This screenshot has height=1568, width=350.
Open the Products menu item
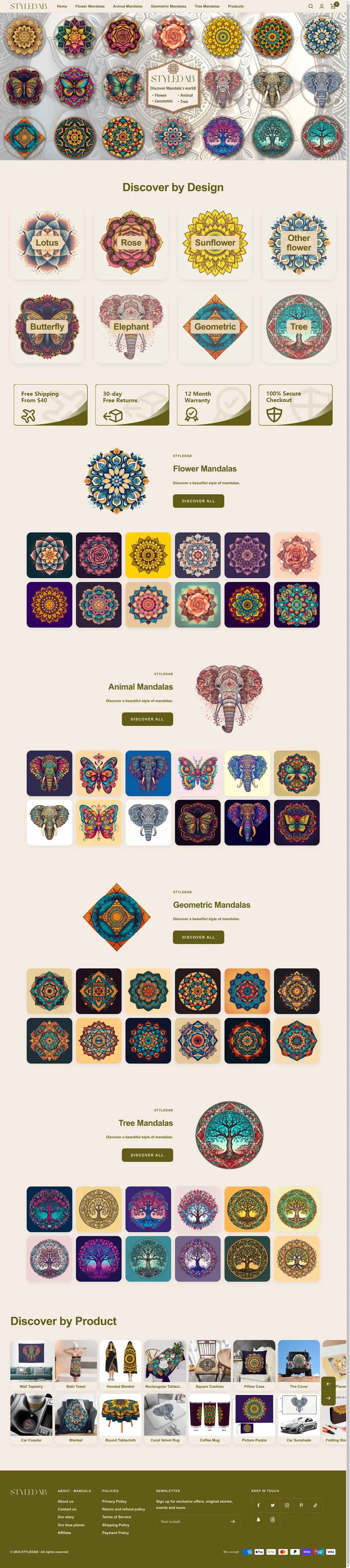[236, 6]
